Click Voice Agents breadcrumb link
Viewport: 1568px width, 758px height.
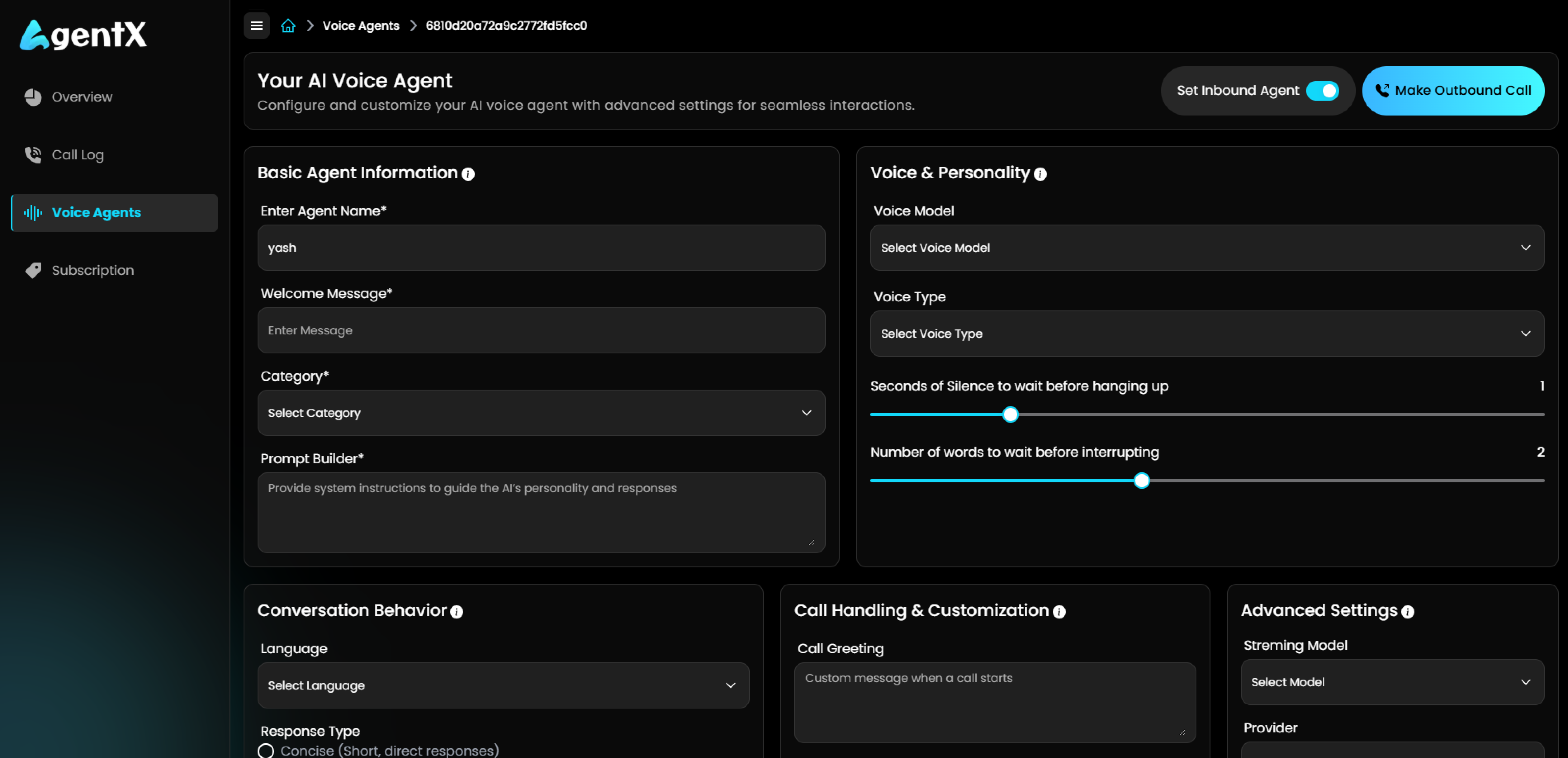pyautogui.click(x=360, y=26)
